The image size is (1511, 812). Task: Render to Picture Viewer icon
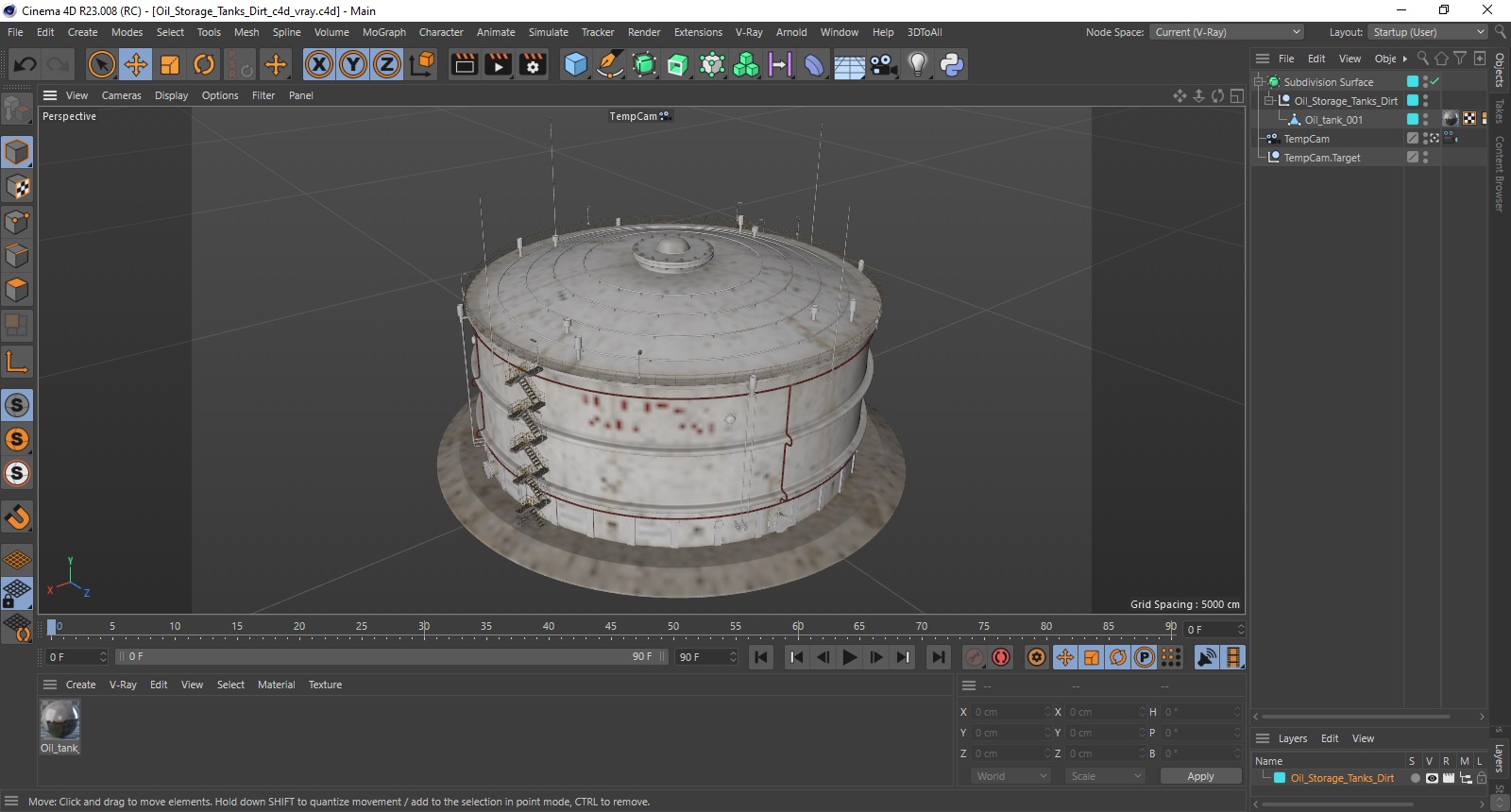[498, 64]
